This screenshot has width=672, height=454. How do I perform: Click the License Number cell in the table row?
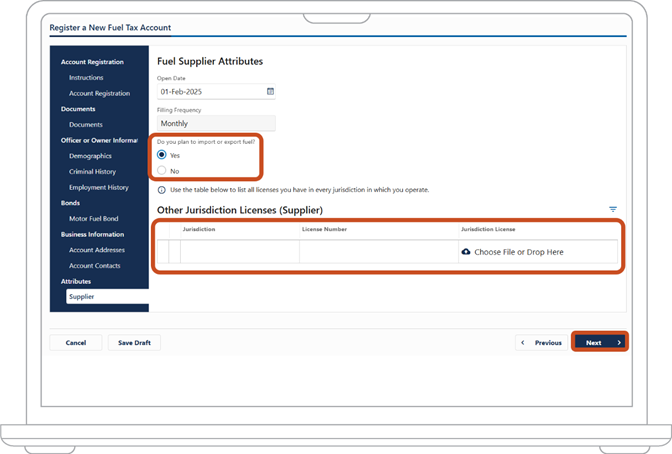tap(379, 251)
